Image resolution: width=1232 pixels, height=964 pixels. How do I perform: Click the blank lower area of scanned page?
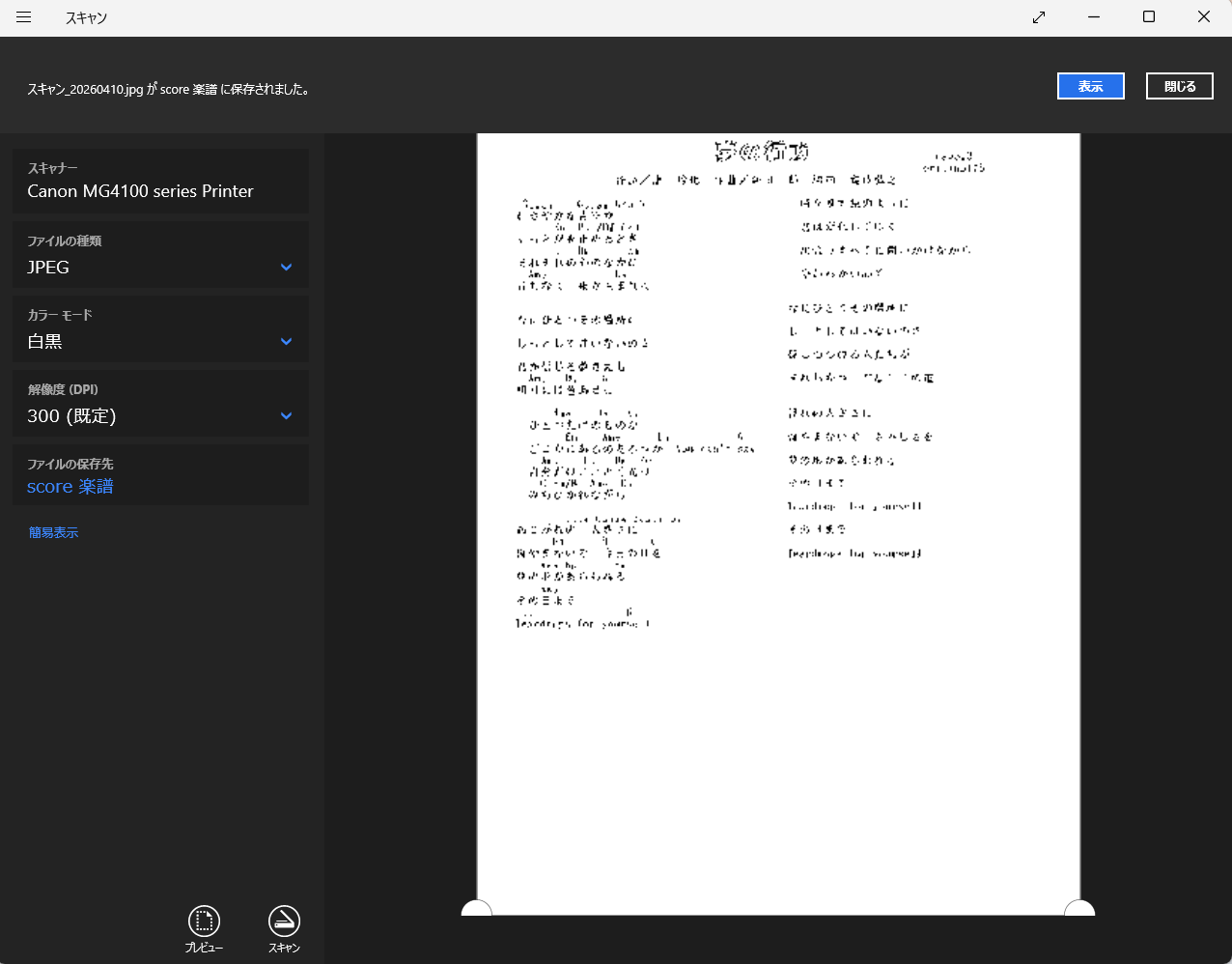(778, 773)
